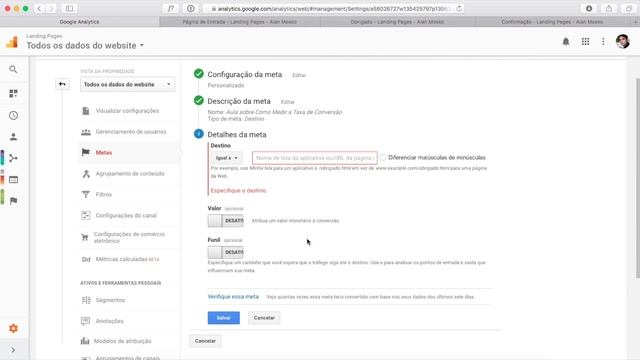Toggle the Funil switch on
The image size is (640, 360).
tap(225, 252)
